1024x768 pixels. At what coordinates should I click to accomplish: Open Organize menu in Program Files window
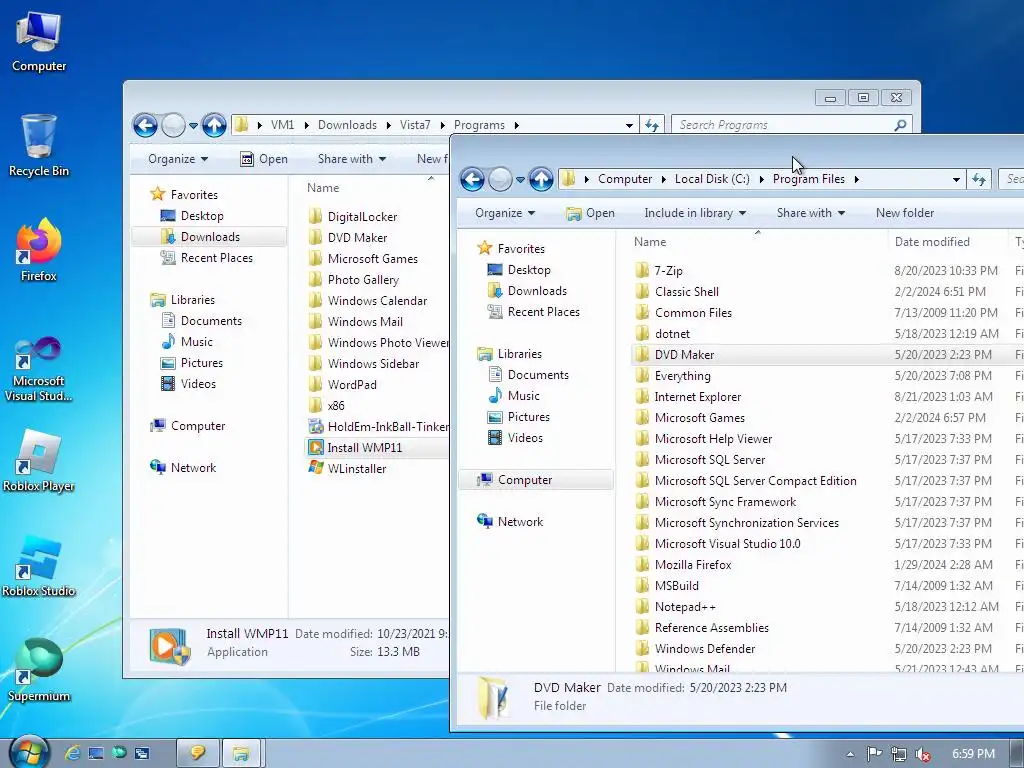coord(504,213)
